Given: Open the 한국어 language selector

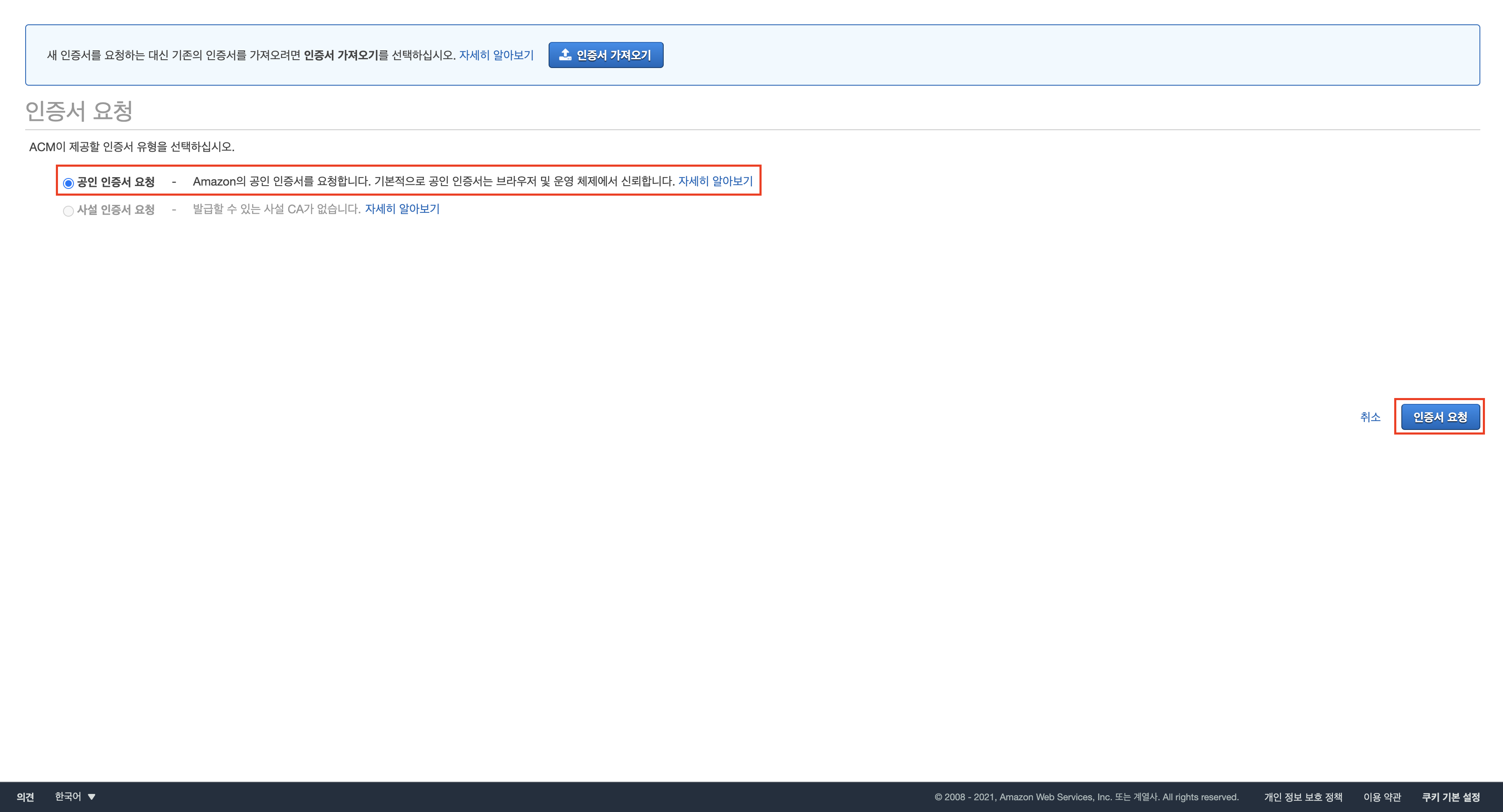Looking at the screenshot, I should point(68,797).
